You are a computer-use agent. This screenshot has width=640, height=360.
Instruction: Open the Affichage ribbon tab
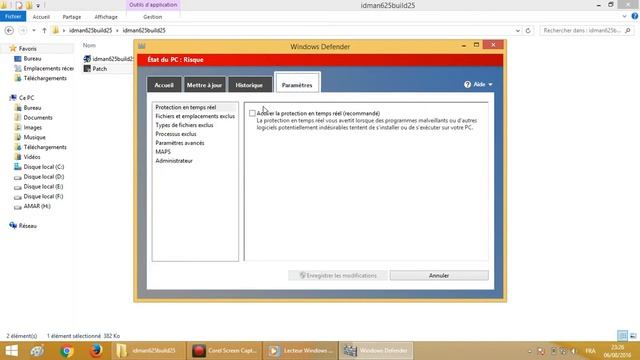coord(106,17)
